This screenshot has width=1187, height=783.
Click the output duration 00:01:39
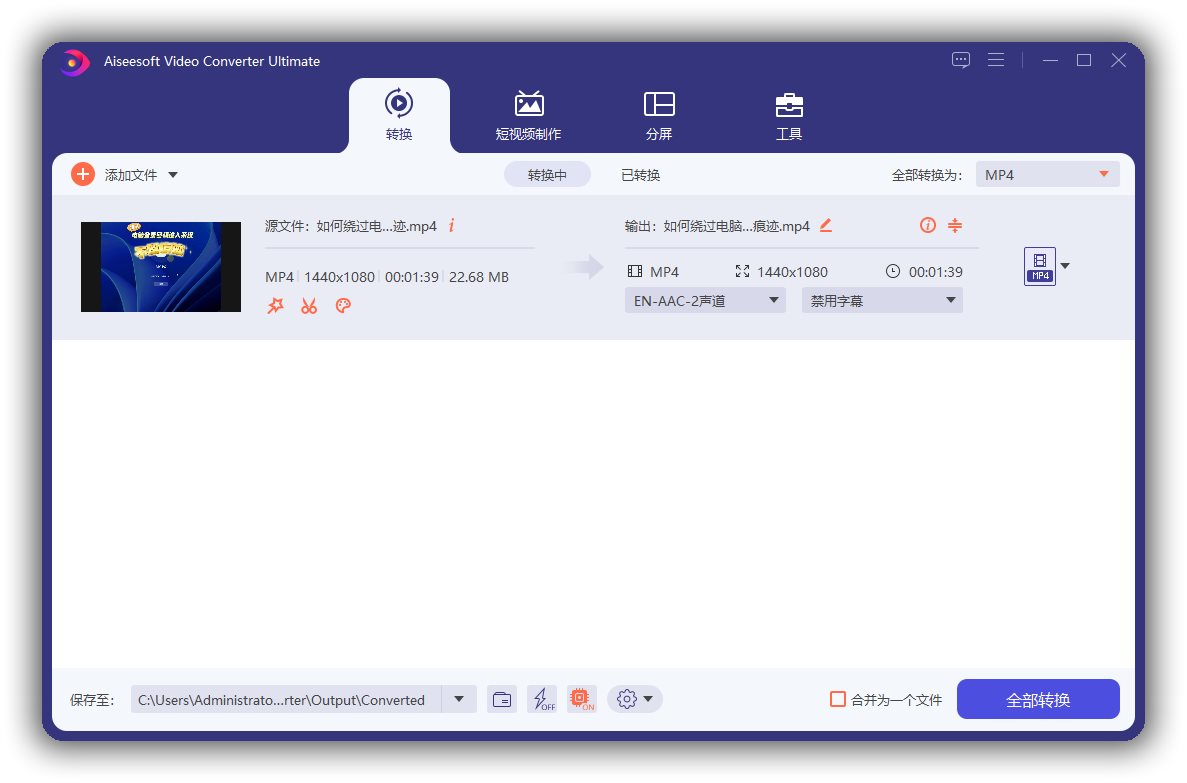[936, 272]
